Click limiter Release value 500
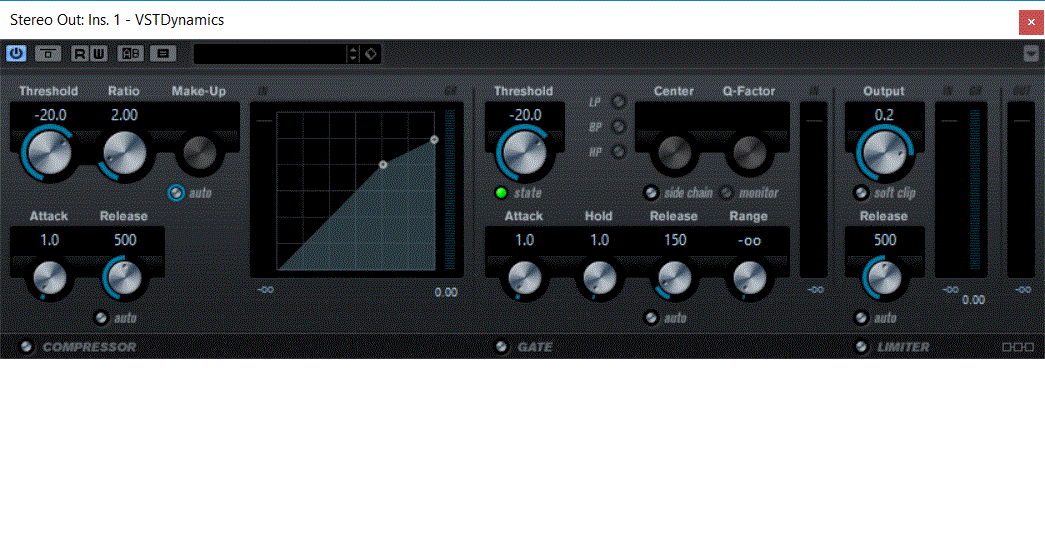 885,241
